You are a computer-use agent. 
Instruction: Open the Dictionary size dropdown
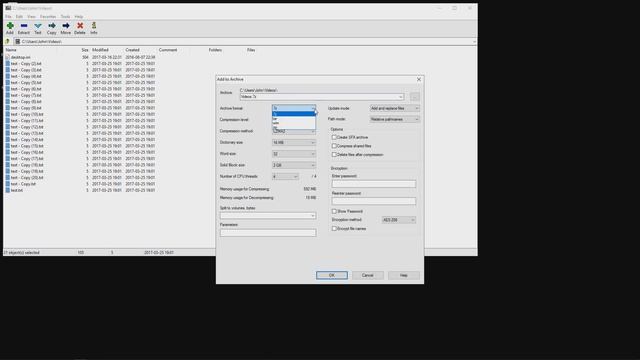[294, 142]
